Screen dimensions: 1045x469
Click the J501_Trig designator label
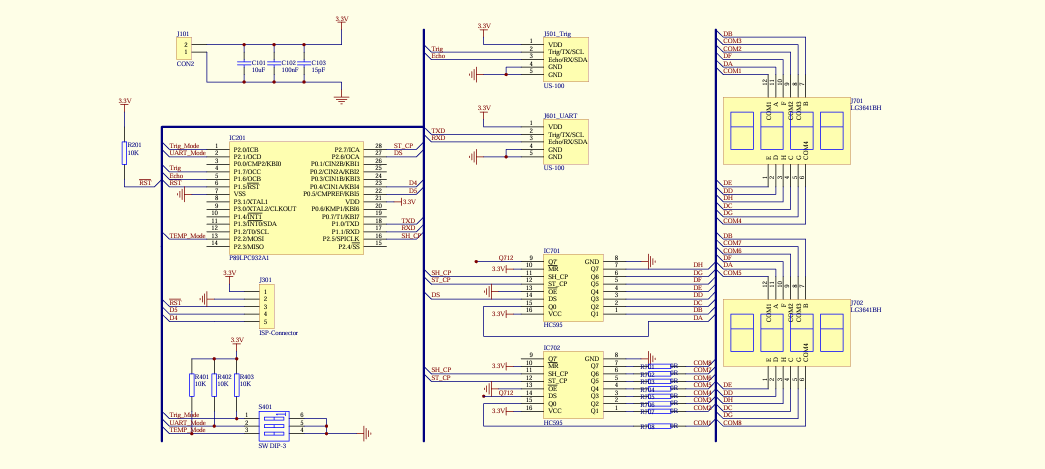coord(557,33)
